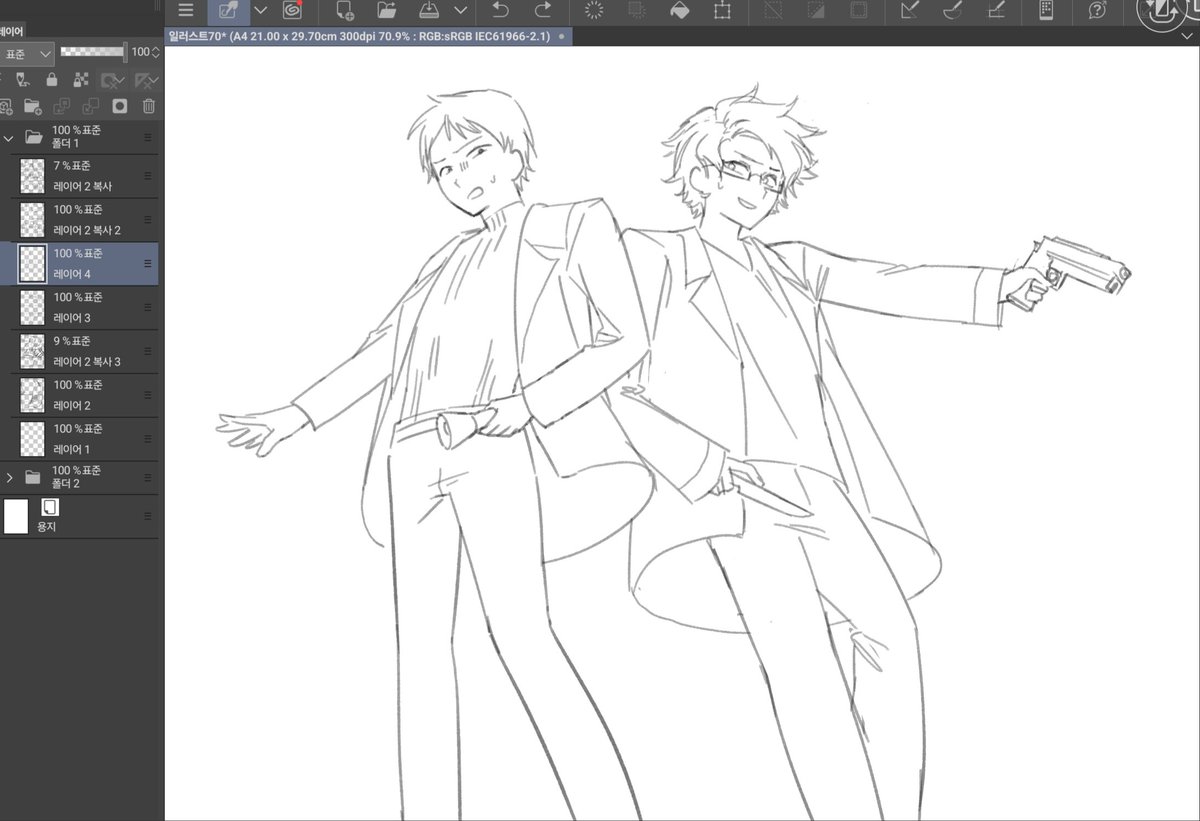Toggle snap to special ruler icon
This screenshot has height=821, width=1200.
(x=952, y=11)
